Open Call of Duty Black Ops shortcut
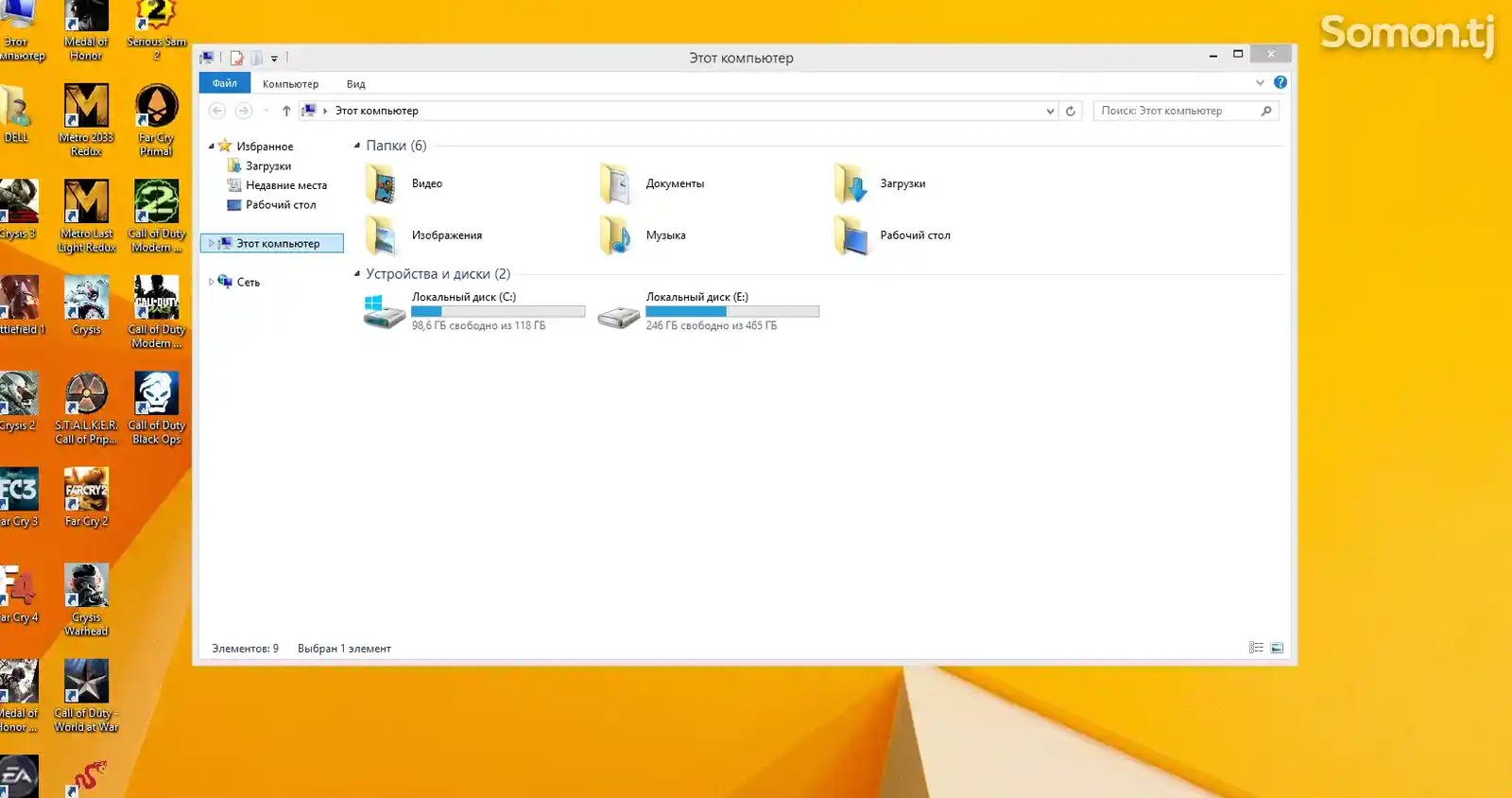The height and width of the screenshot is (798, 1512). coord(156,408)
